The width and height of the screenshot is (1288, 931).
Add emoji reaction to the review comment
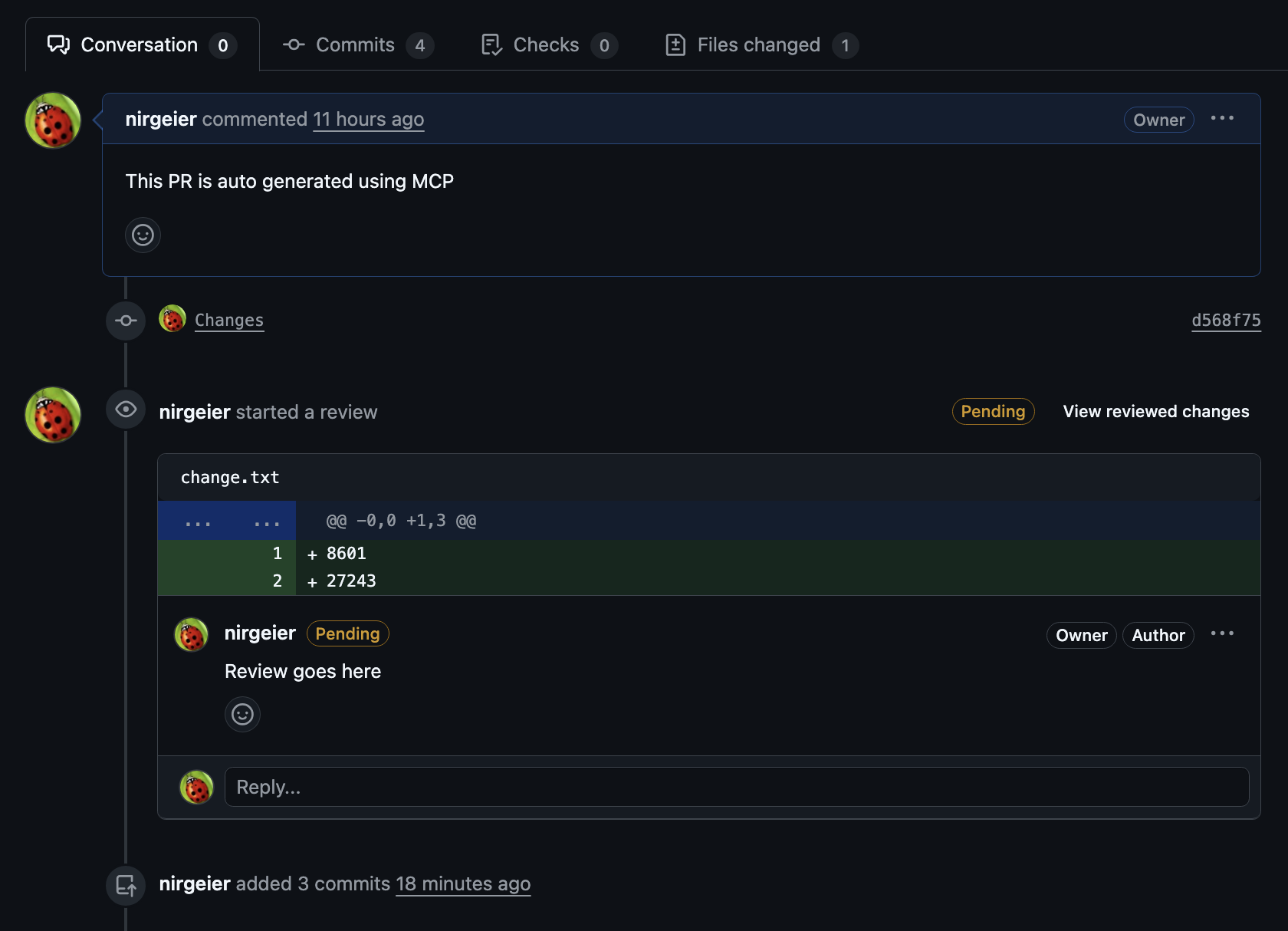point(242,714)
